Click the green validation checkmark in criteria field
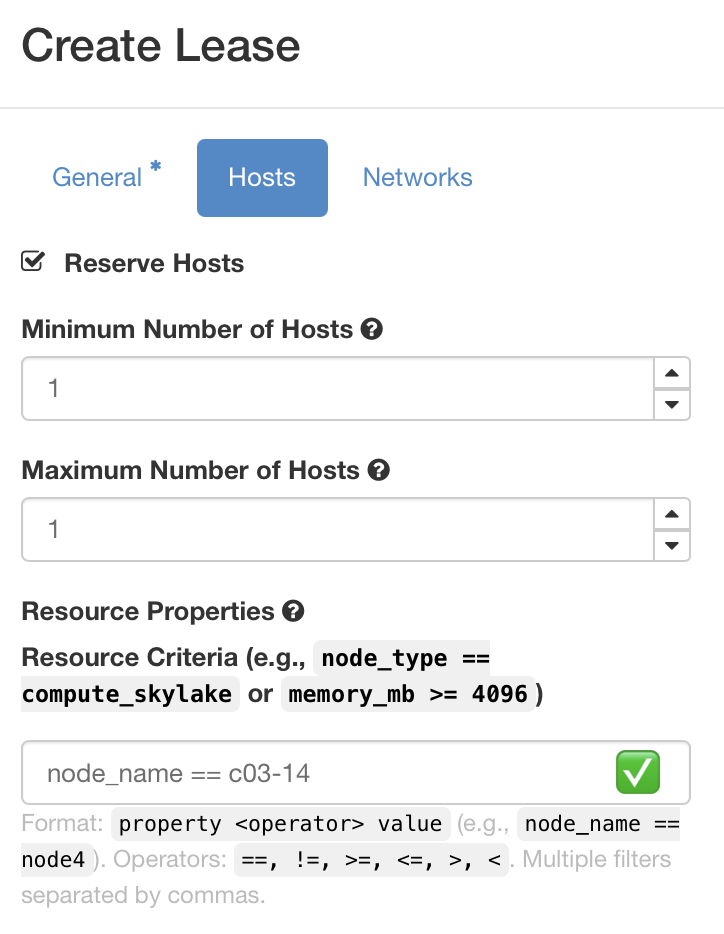 click(637, 772)
